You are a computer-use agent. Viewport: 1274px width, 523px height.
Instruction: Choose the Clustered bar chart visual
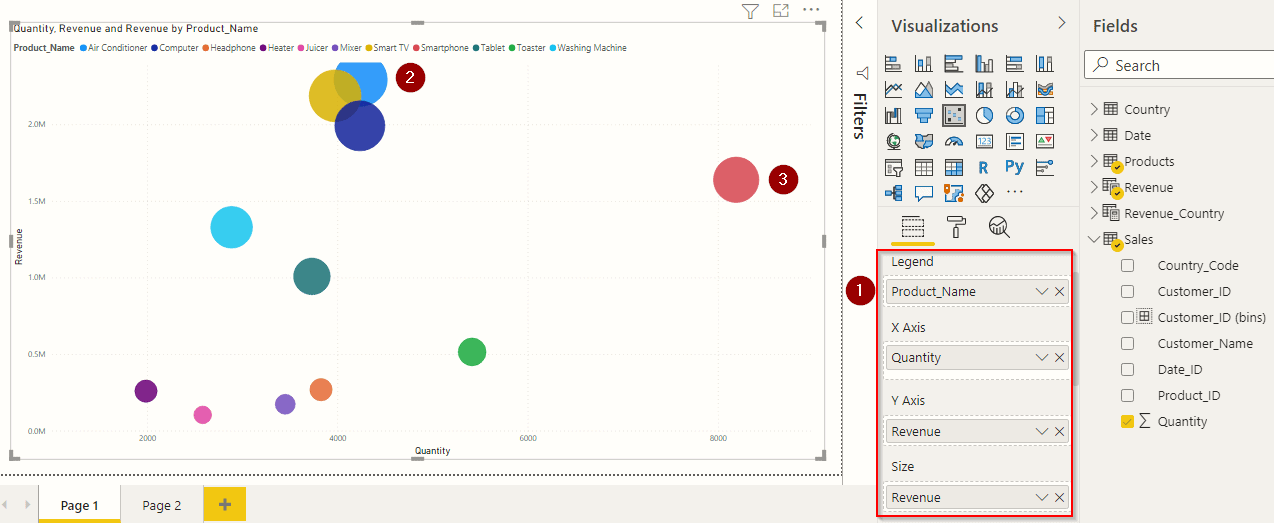(x=954, y=63)
